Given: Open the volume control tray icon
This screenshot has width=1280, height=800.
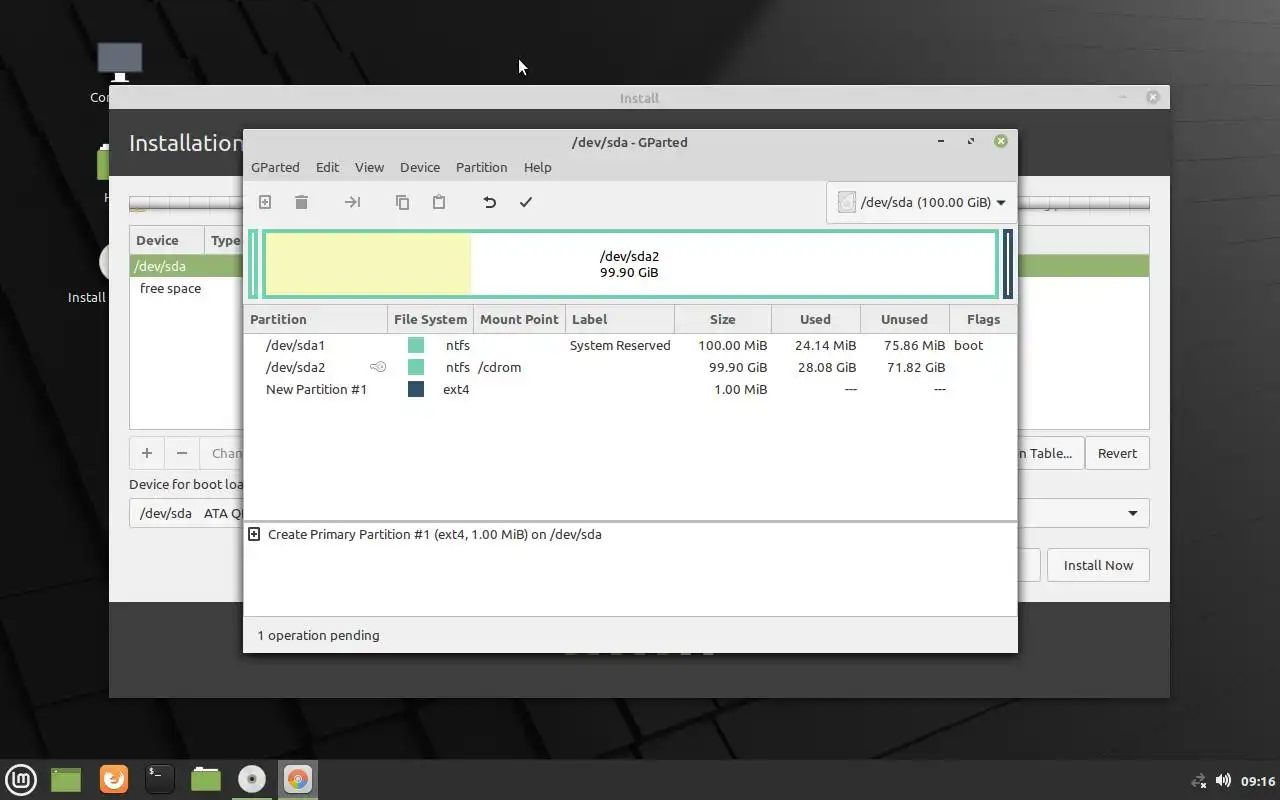Looking at the screenshot, I should click(x=1223, y=780).
